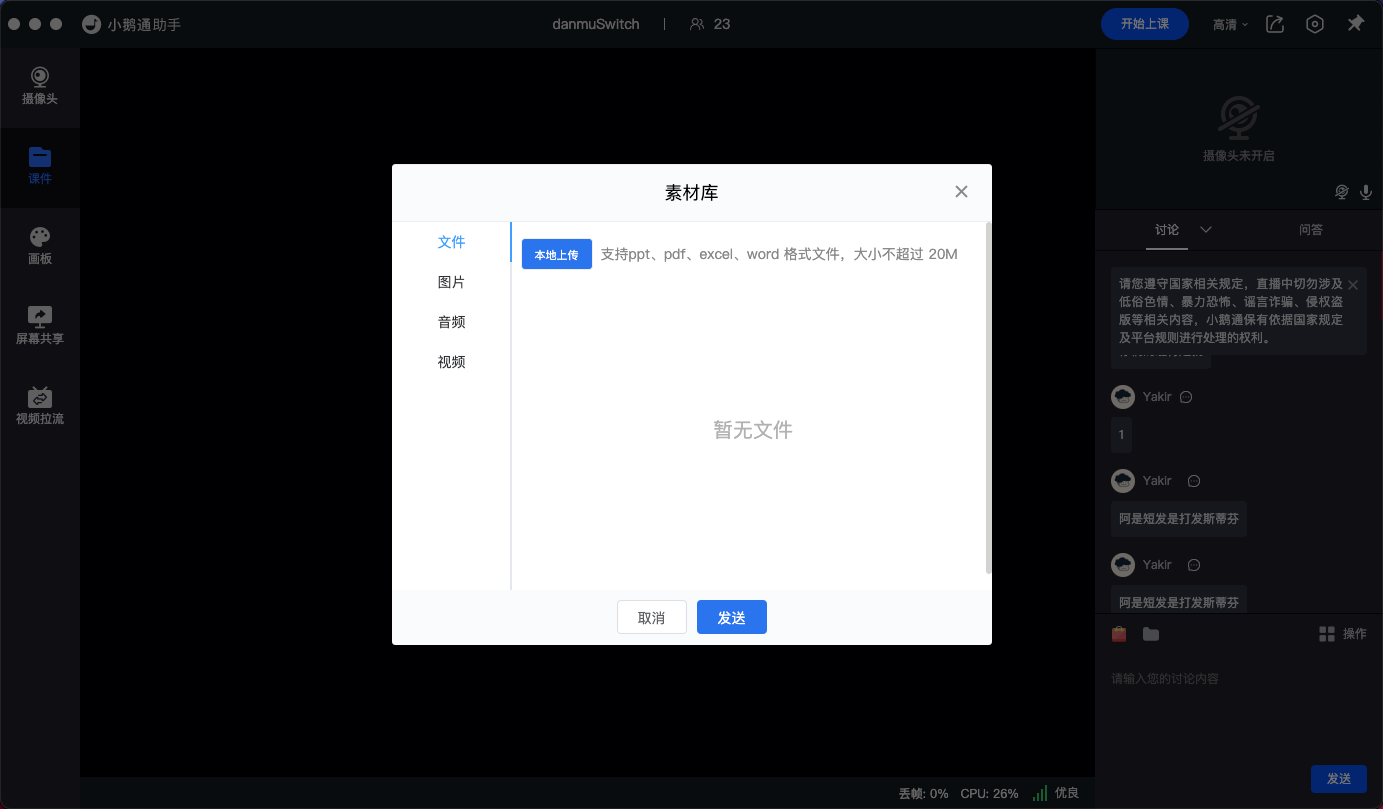Switch to the 问答 tab
The image size is (1383, 809).
(x=1310, y=230)
